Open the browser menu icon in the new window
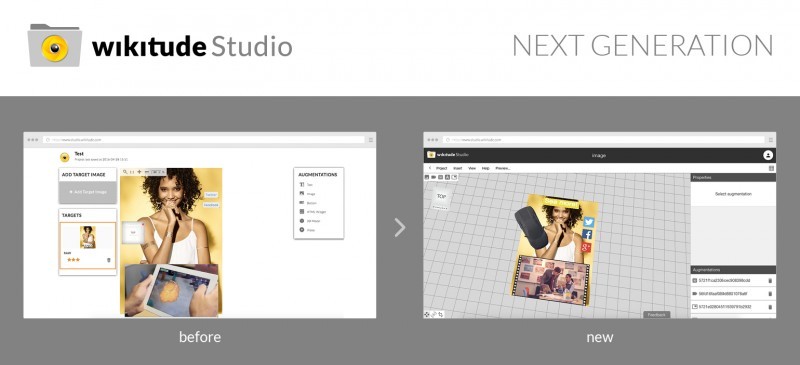800x365 pixels. (771, 139)
